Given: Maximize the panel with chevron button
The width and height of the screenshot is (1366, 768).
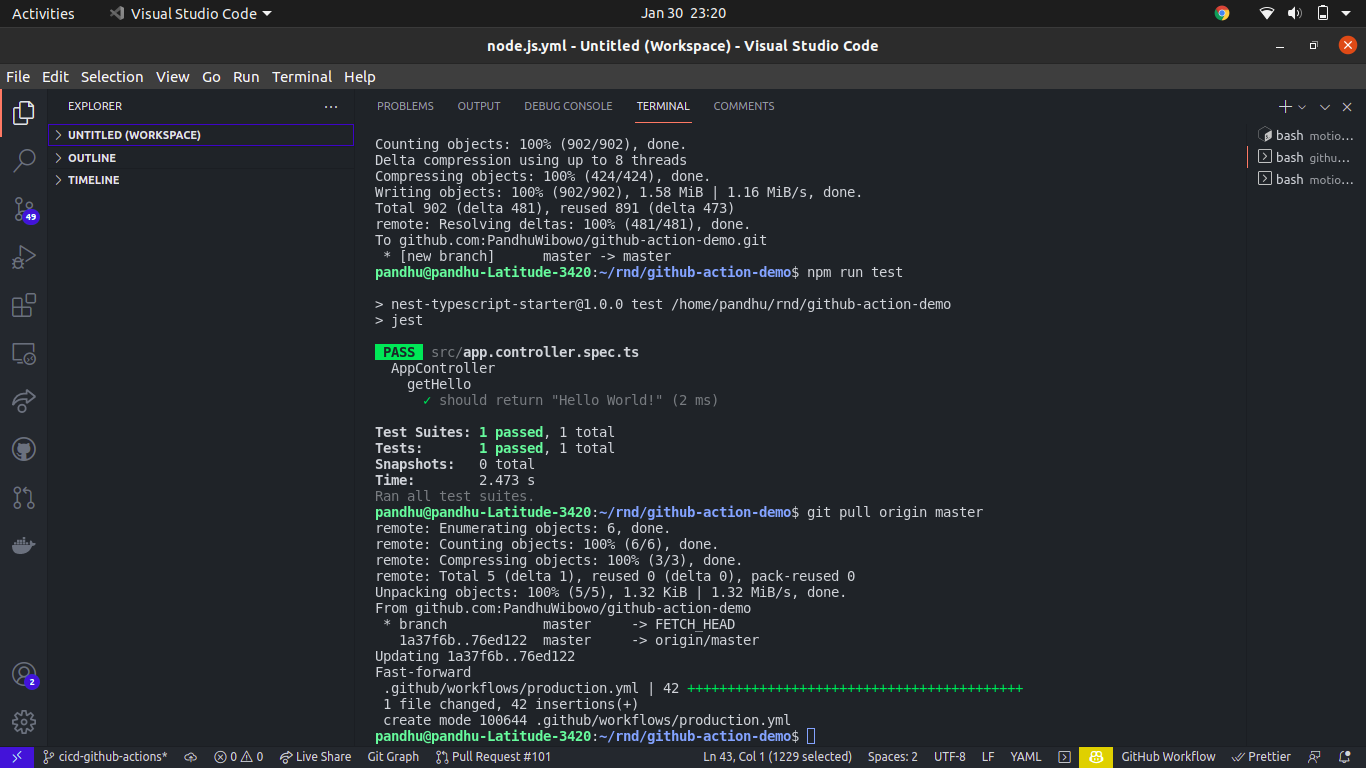Looking at the screenshot, I should coord(1325,107).
